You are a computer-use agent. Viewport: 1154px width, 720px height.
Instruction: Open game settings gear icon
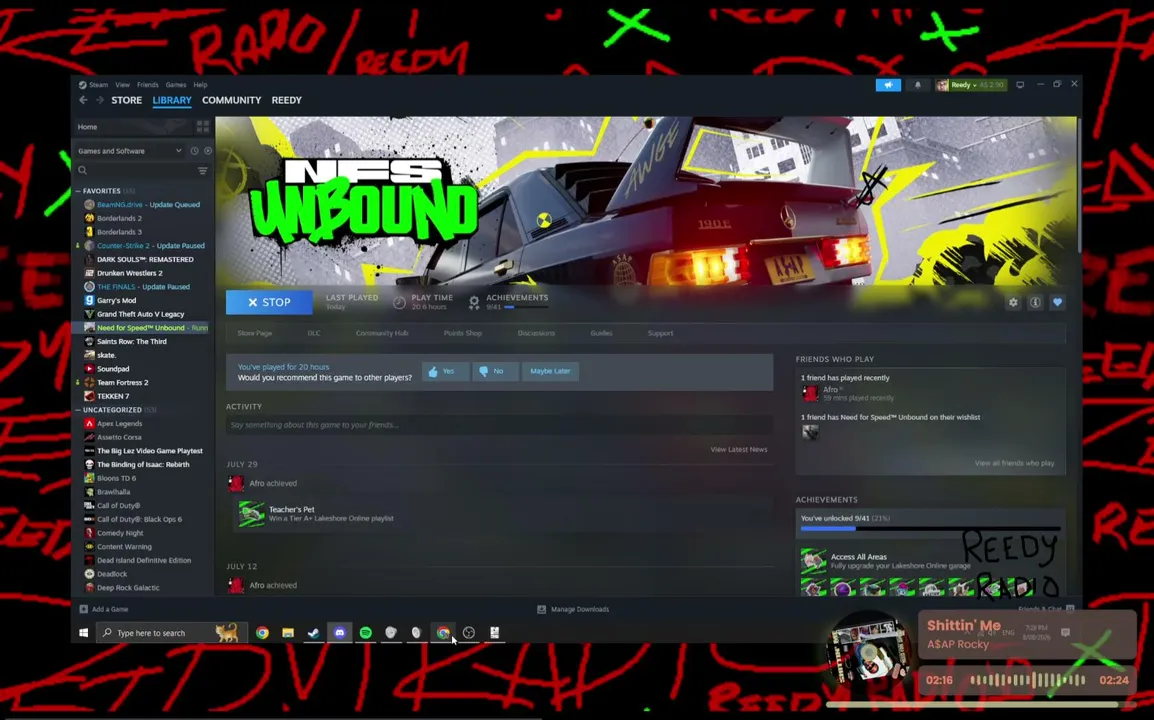(1013, 303)
